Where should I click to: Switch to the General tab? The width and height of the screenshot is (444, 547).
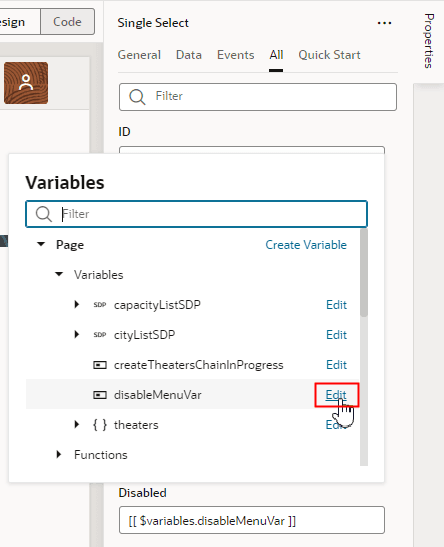pos(139,55)
